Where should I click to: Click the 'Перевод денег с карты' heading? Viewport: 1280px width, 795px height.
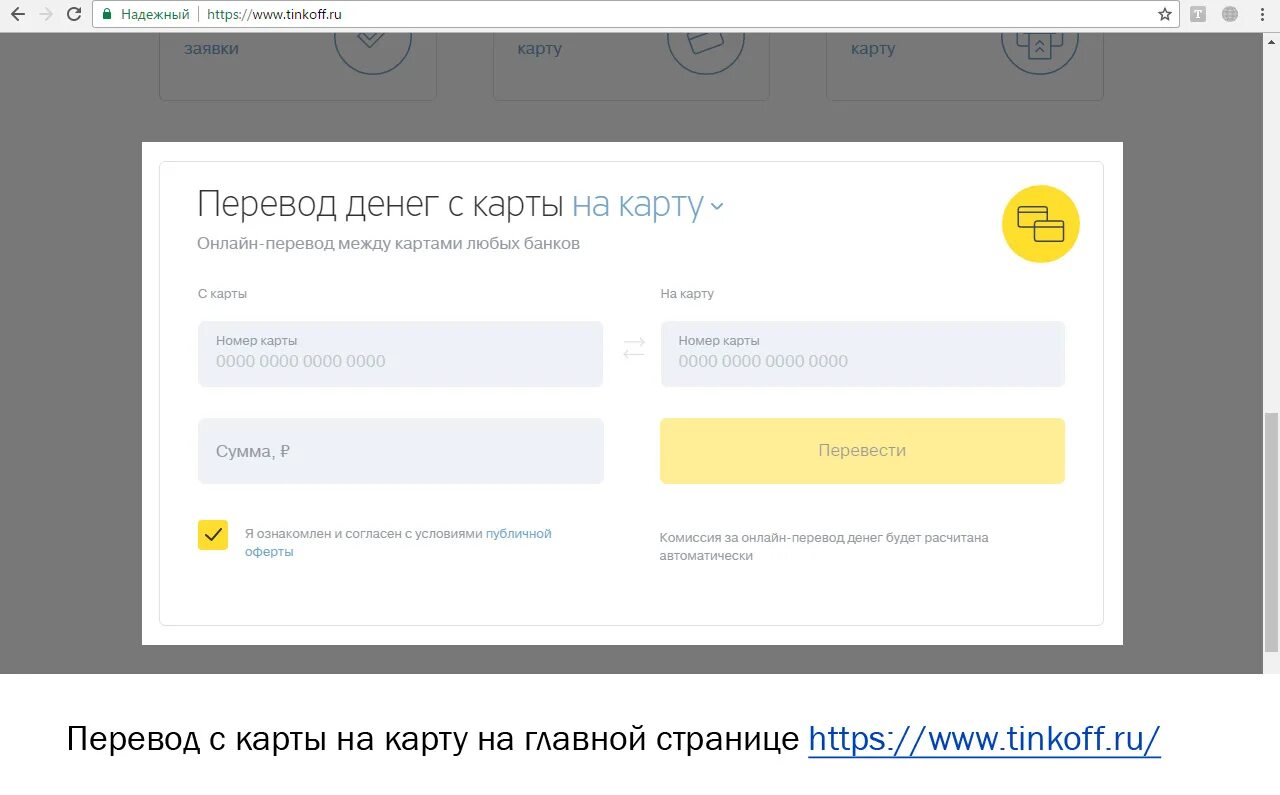point(380,204)
